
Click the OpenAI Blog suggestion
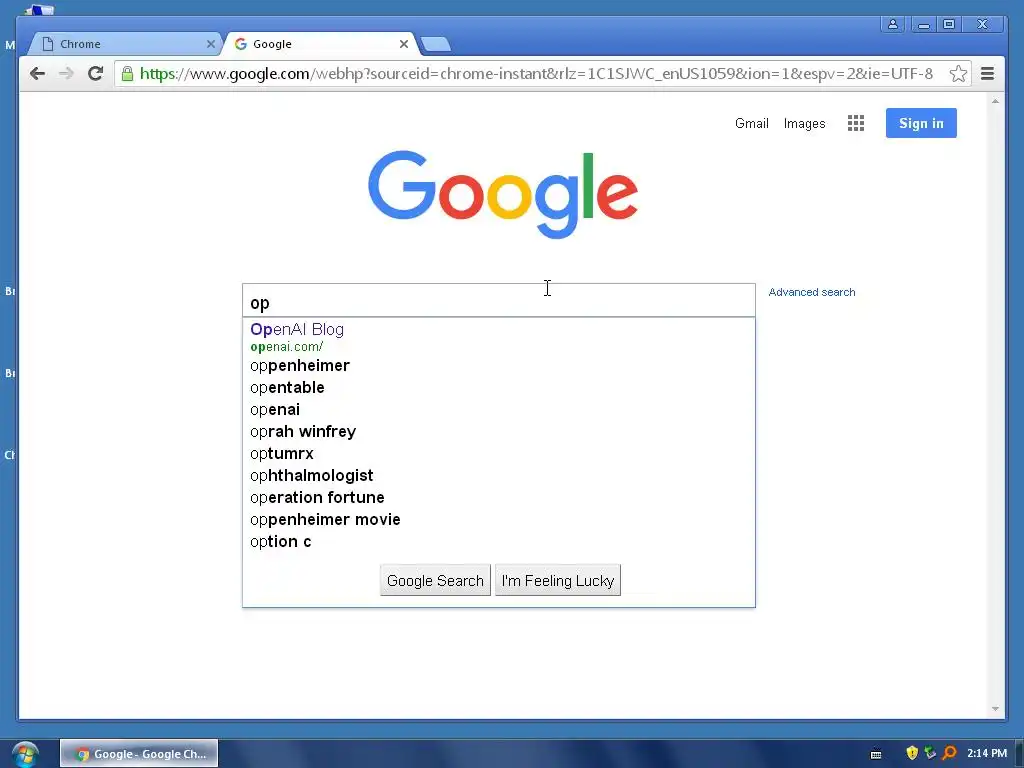pyautogui.click(x=499, y=336)
